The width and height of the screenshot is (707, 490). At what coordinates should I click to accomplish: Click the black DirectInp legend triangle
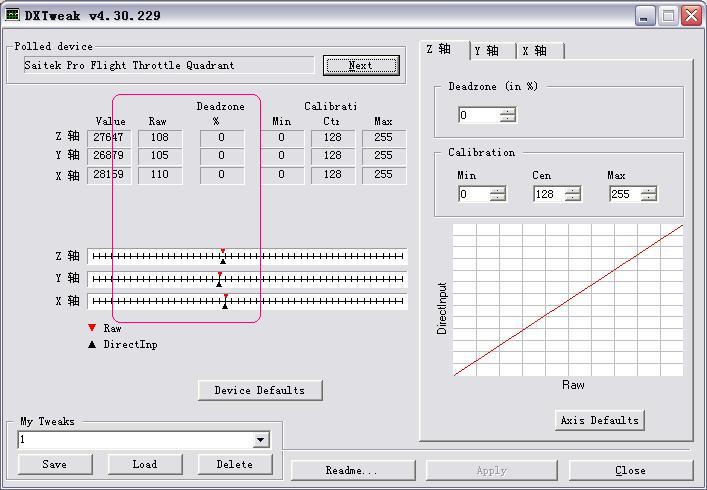[x=92, y=344]
